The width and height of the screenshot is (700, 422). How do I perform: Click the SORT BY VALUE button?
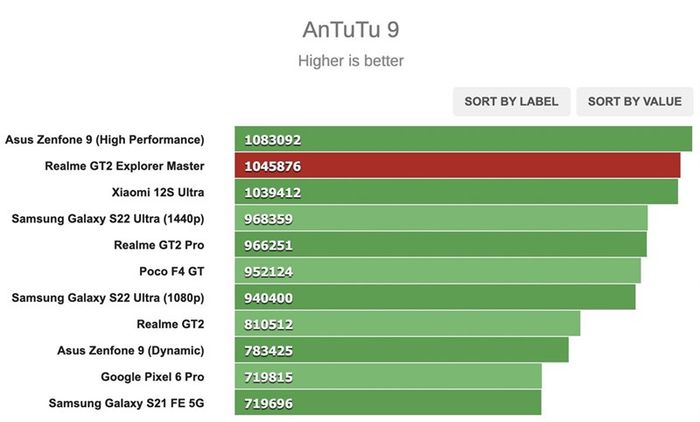tap(635, 101)
